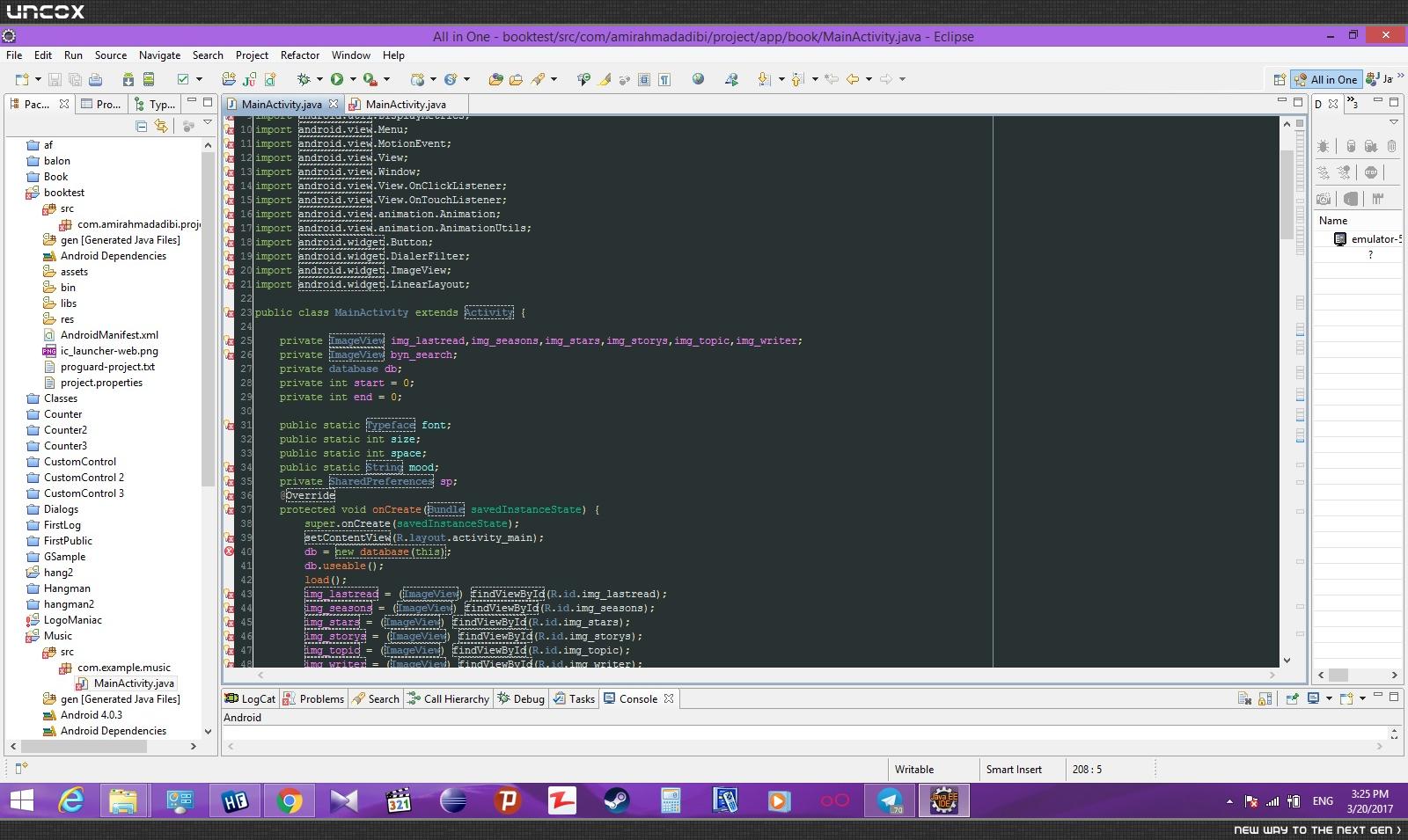Click the error marker on line 40
The height and width of the screenshot is (840, 1408).
click(x=229, y=551)
